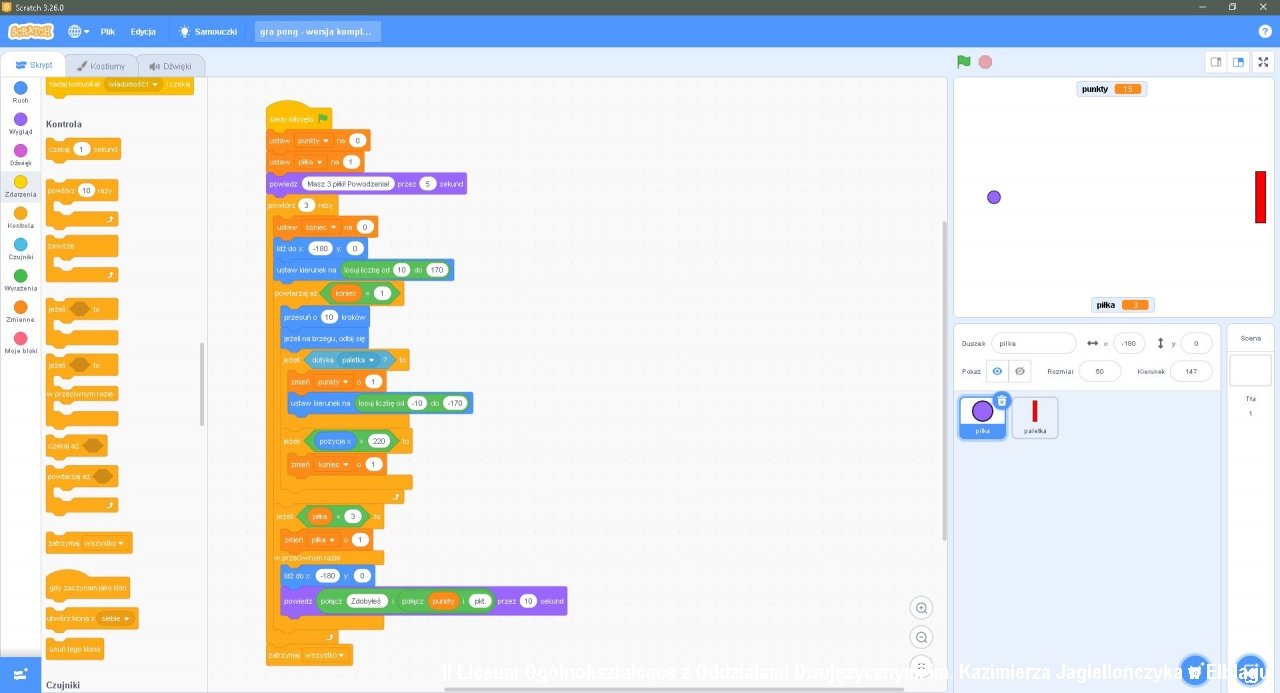Open the help question mark icon
This screenshot has width=1280, height=693.
[1265, 31]
